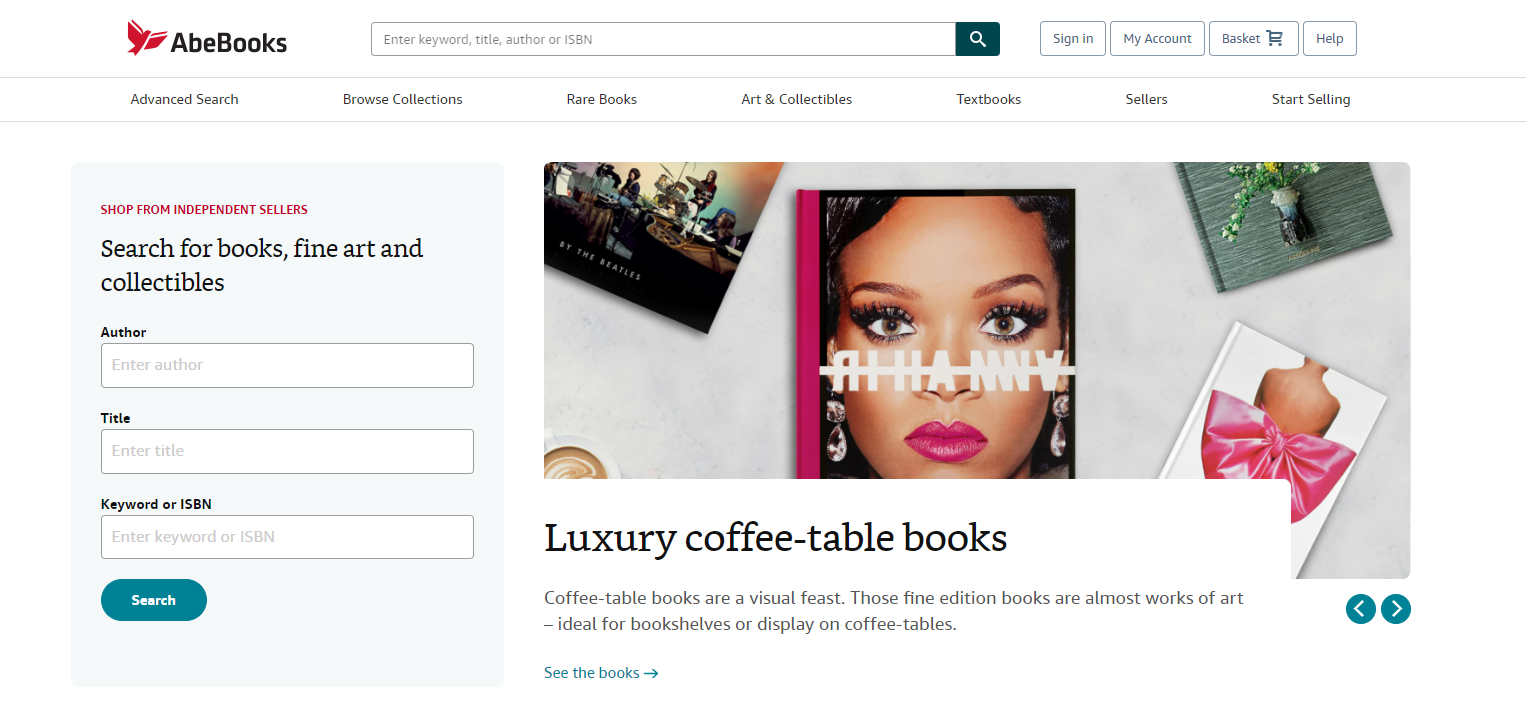This screenshot has width=1526, height=716.
Task: Open Art & Collectibles
Action: coord(796,99)
